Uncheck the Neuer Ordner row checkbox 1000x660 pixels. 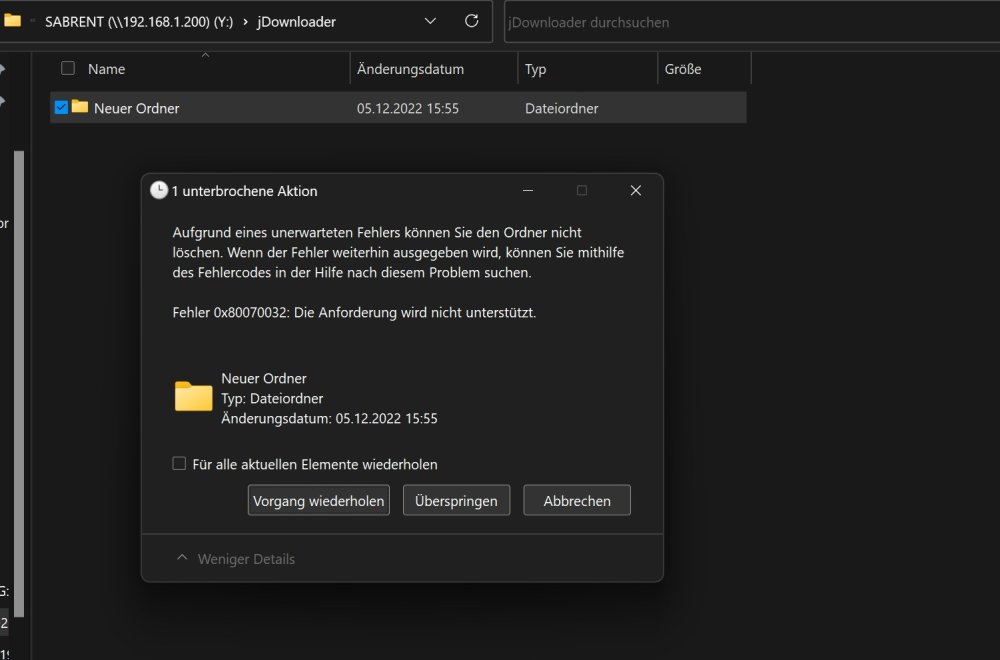pos(61,107)
